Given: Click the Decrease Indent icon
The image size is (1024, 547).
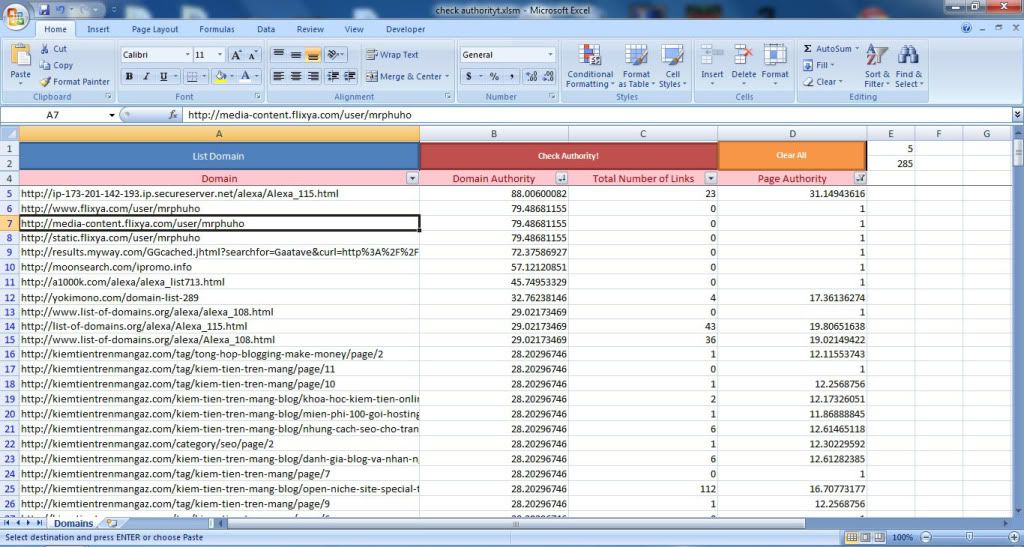Looking at the screenshot, I should [333, 76].
